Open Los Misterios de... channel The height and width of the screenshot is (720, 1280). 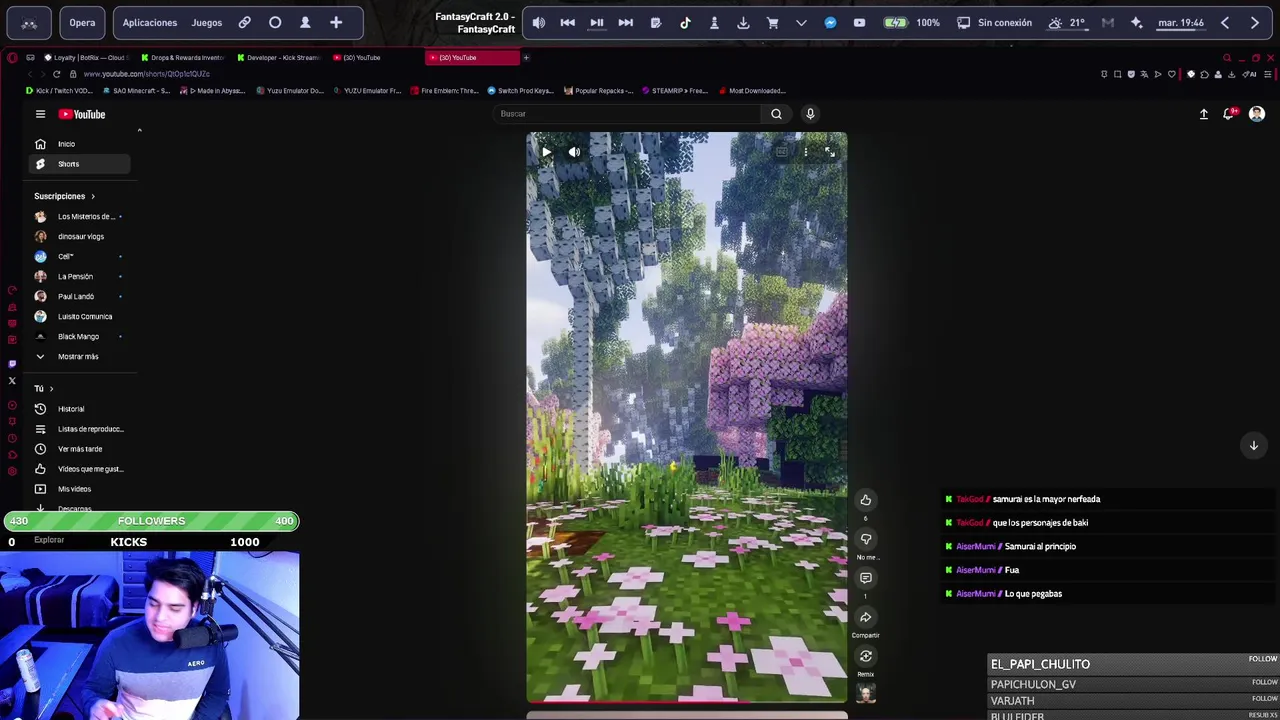(x=79, y=216)
